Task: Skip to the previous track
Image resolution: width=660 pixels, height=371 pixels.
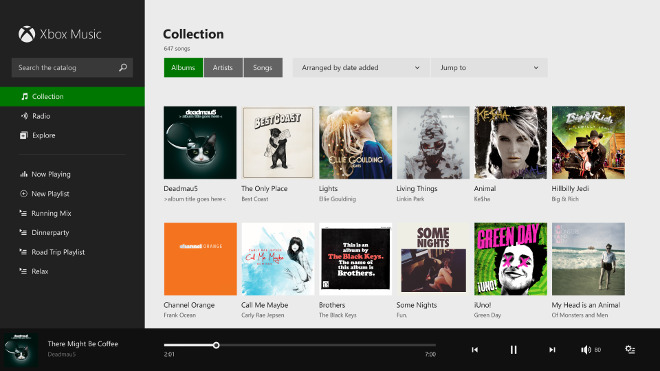Action: [475, 350]
